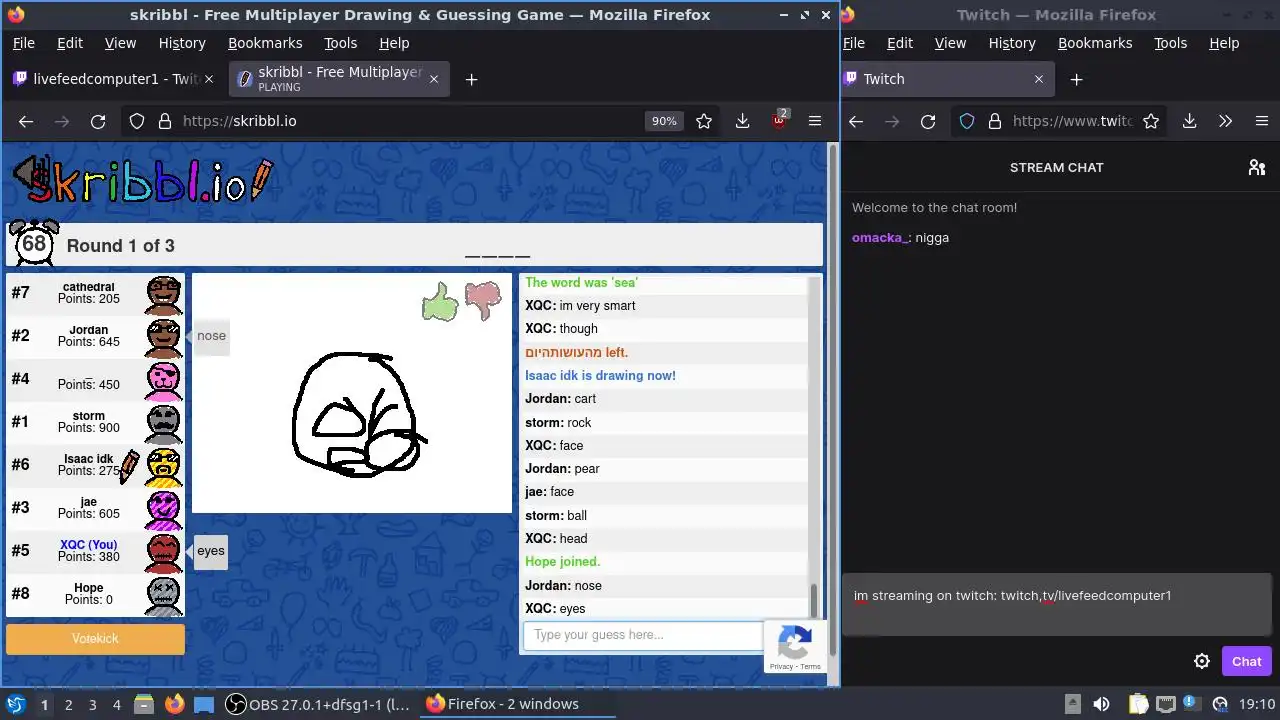Switch to the livefeedcomputer1 Twitch tab

114,79
